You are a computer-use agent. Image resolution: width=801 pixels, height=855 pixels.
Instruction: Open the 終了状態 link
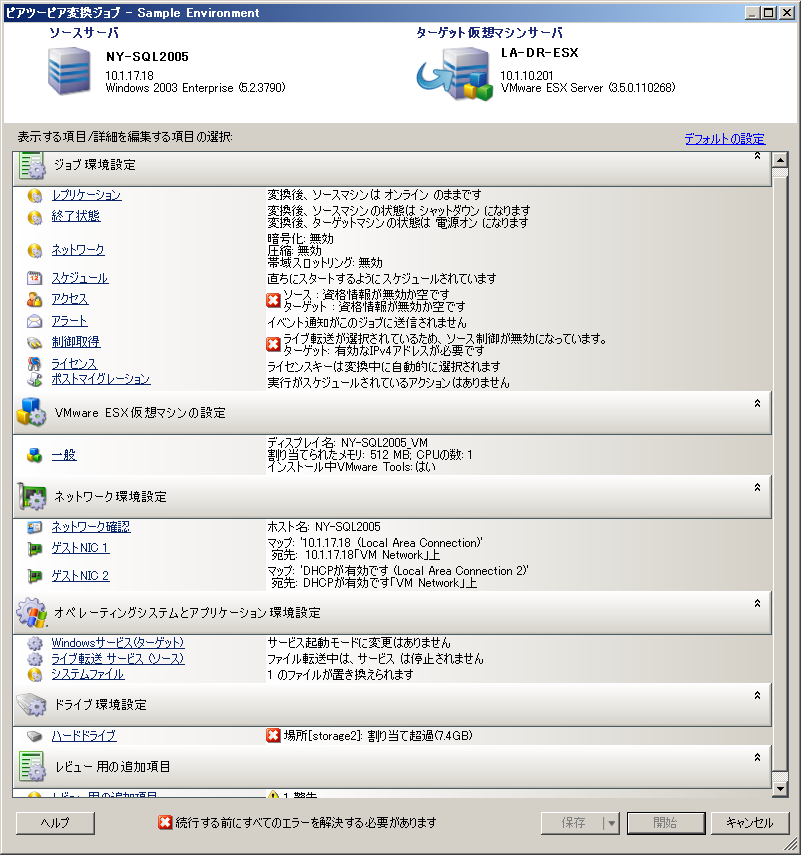(x=76, y=216)
